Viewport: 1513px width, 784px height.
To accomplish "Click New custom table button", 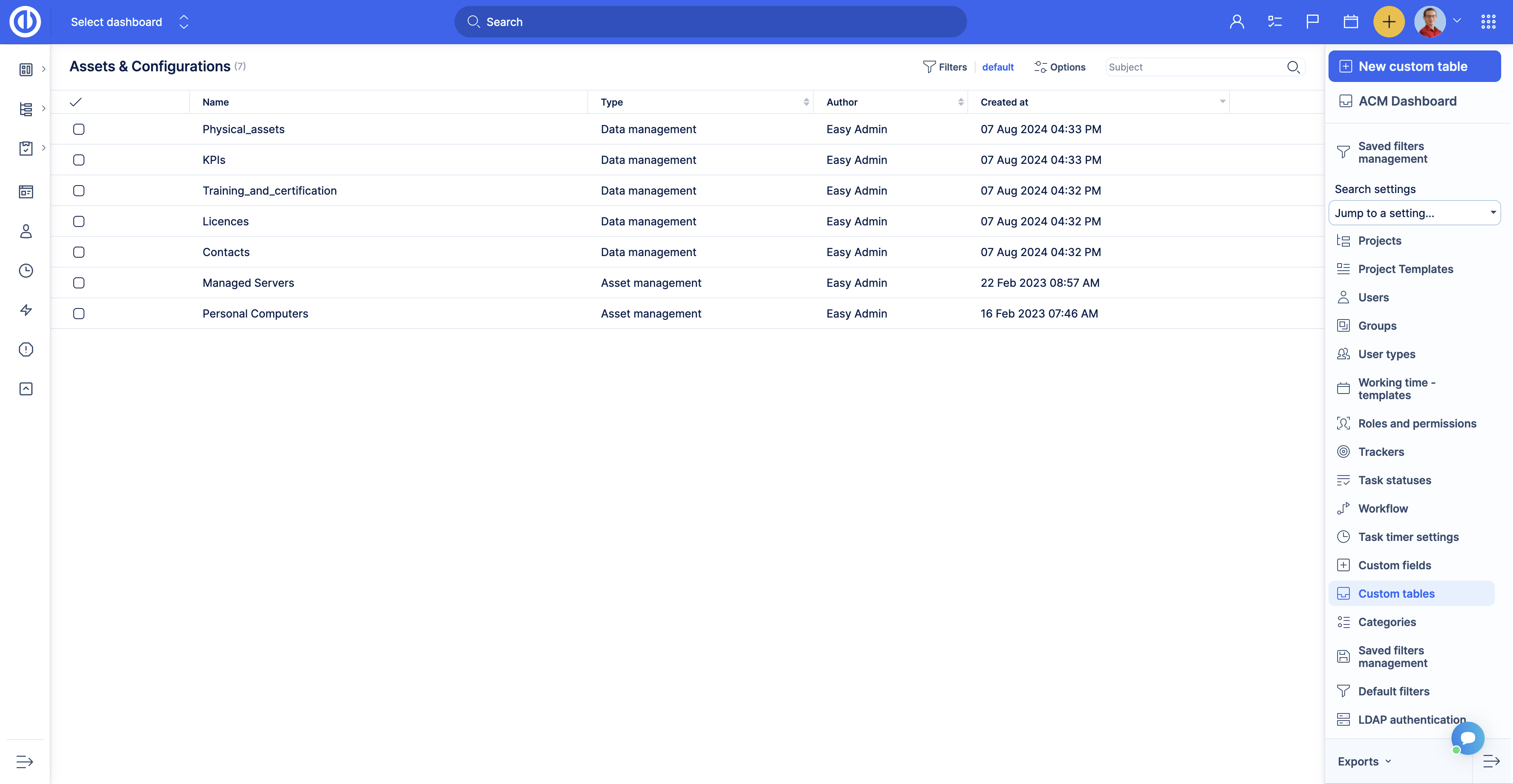I will click(1414, 66).
